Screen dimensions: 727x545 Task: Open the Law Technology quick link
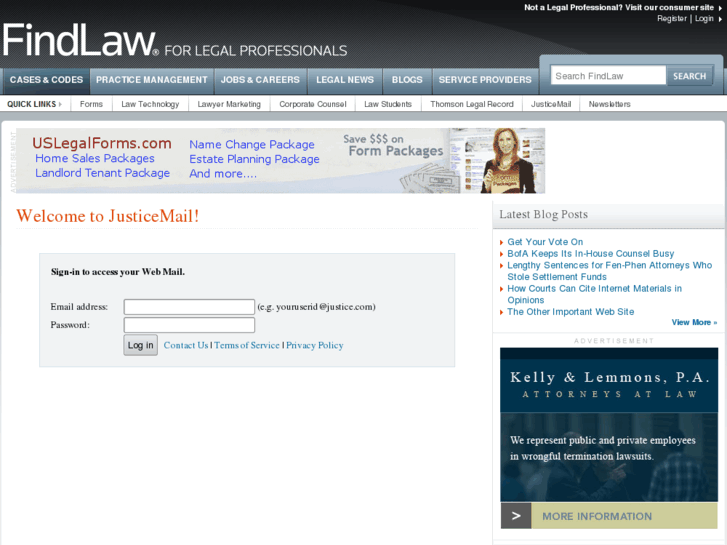tap(150, 104)
